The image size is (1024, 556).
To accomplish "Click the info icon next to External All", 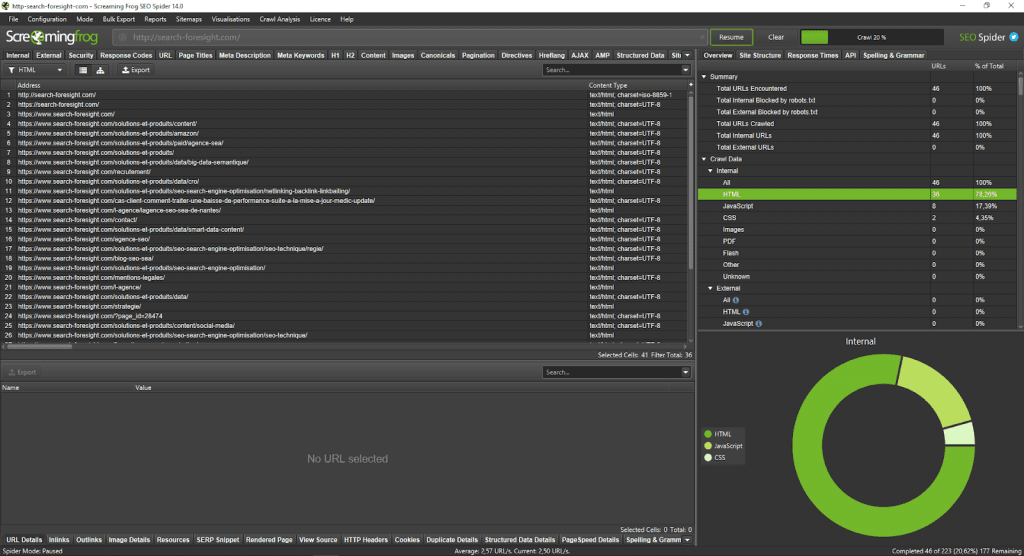I will (736, 300).
